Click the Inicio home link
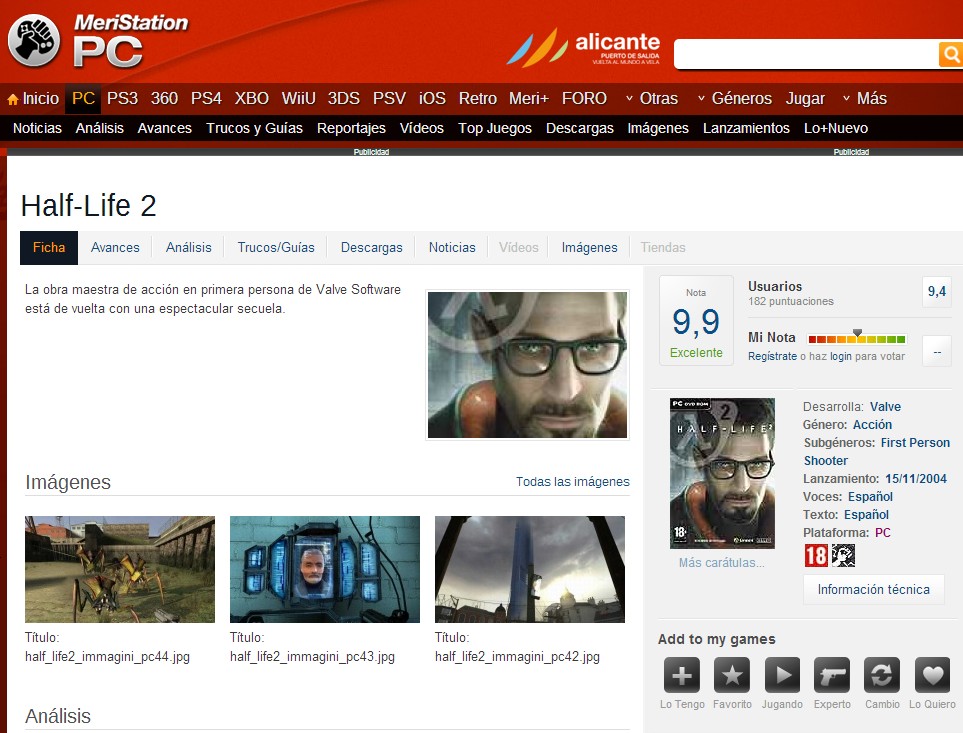The height and width of the screenshot is (733, 963). [41, 99]
